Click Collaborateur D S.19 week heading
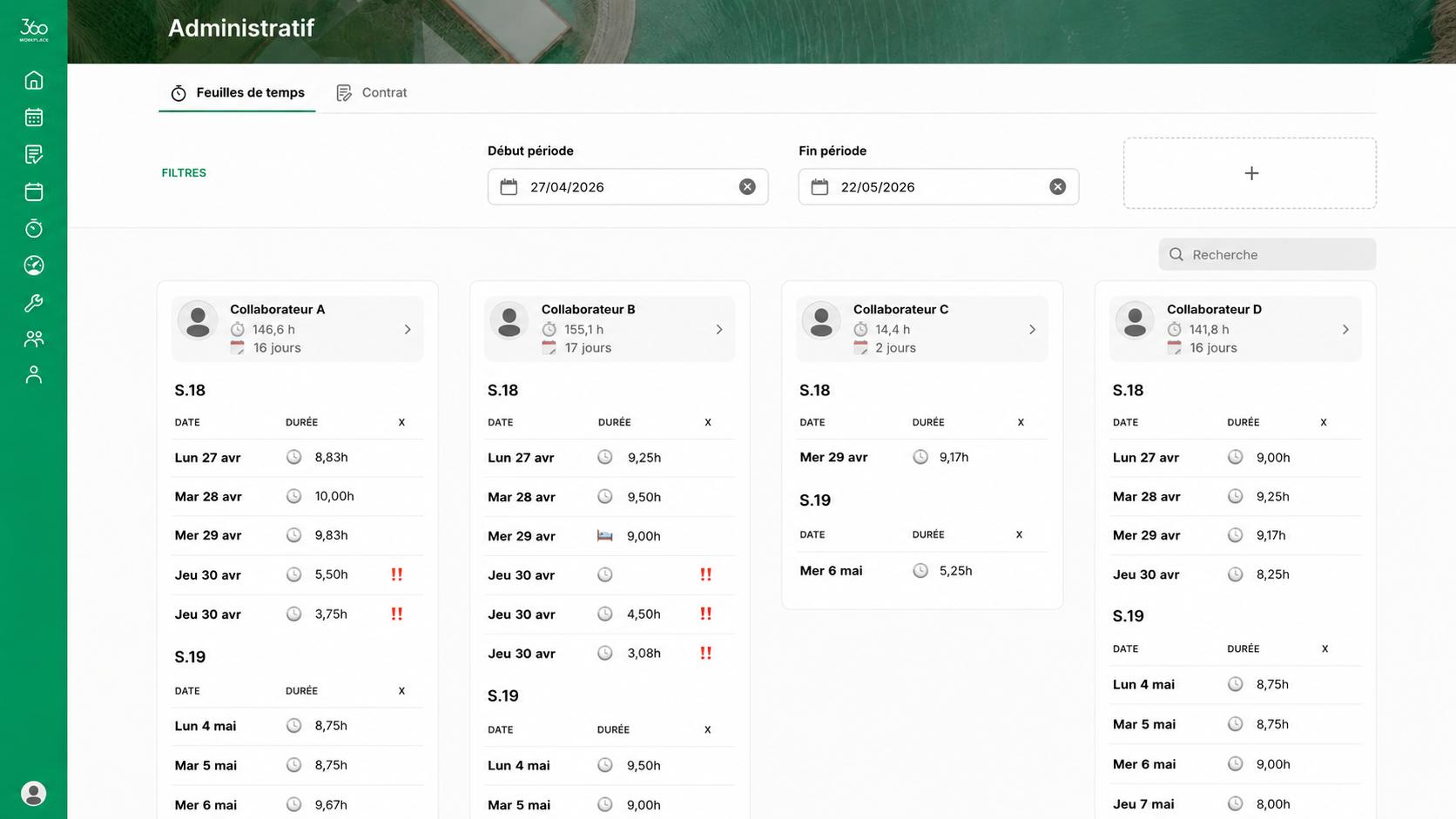Image resolution: width=1456 pixels, height=819 pixels. [1129, 616]
